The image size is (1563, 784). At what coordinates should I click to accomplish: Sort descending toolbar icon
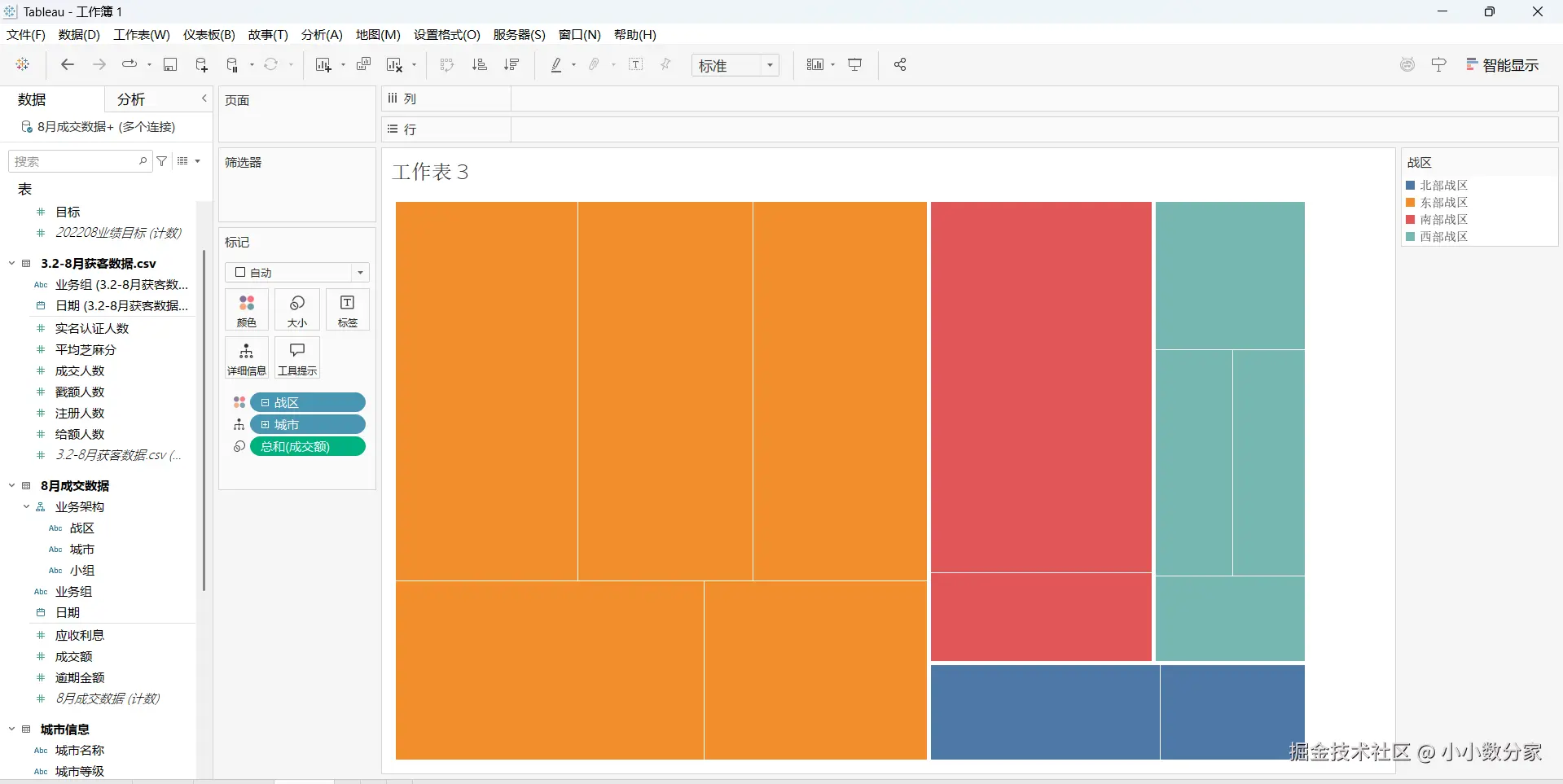(x=511, y=64)
